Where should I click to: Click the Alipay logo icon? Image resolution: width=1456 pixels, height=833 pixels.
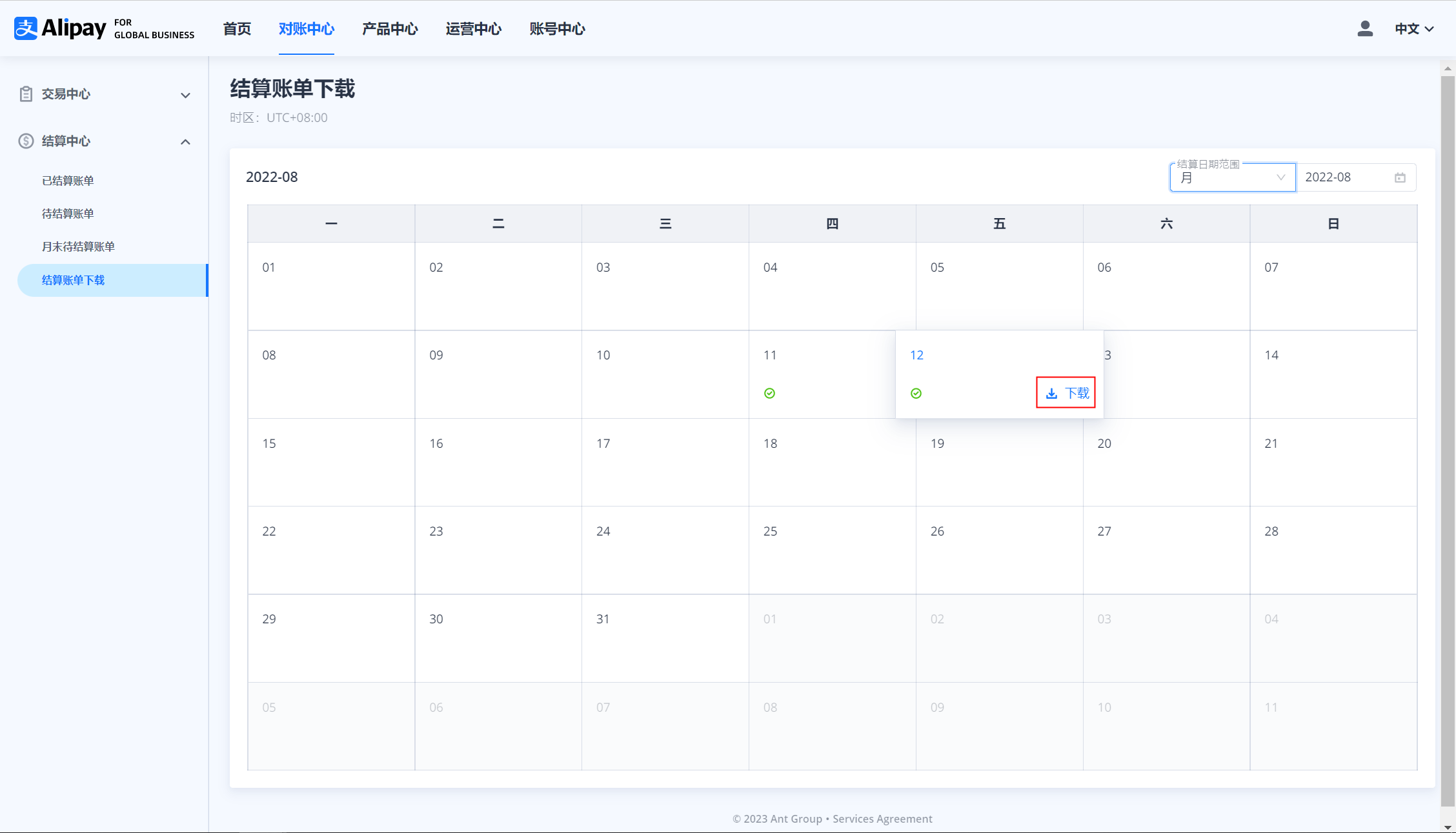[26, 28]
